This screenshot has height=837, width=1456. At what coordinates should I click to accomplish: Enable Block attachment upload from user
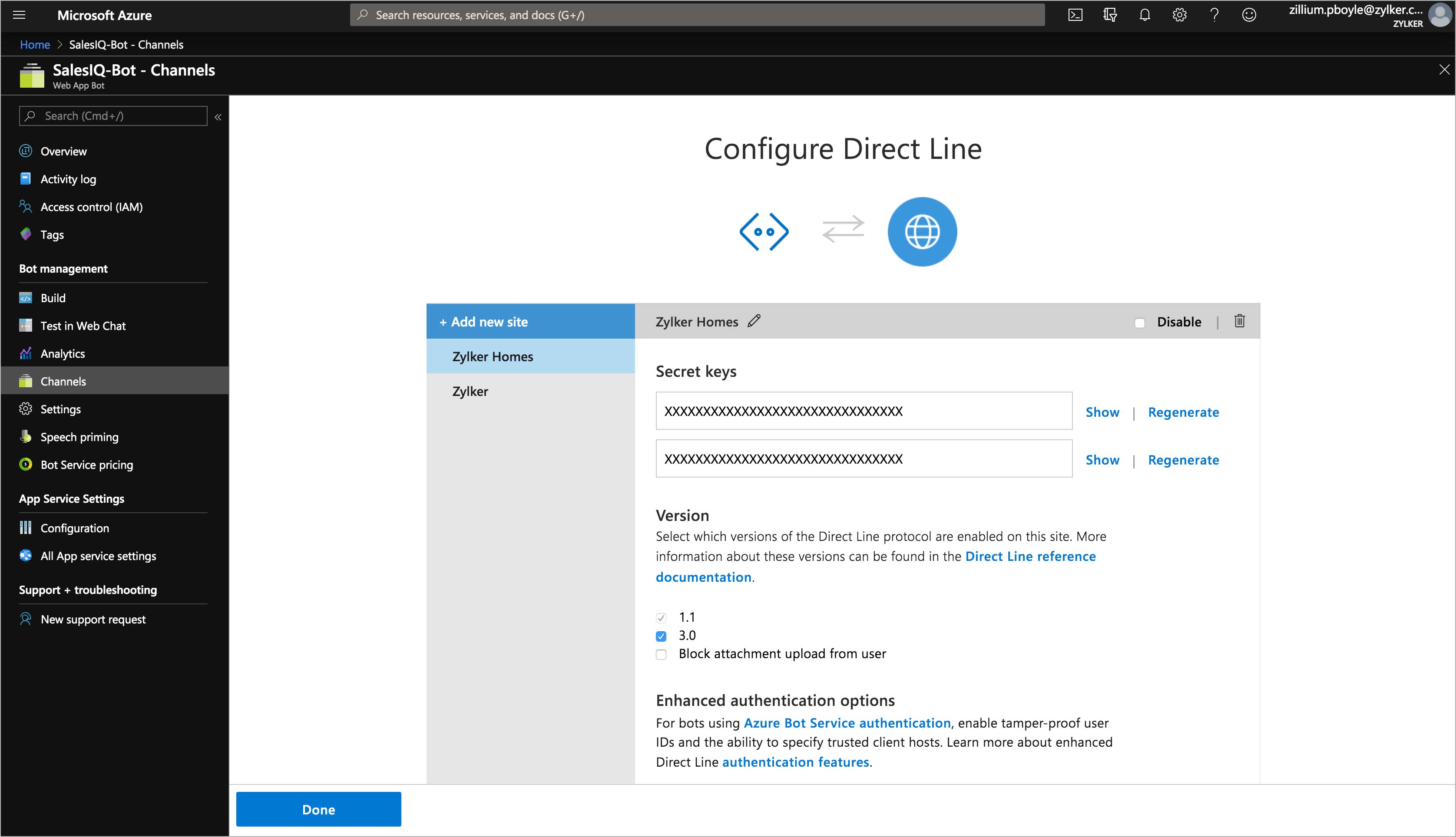click(661, 654)
